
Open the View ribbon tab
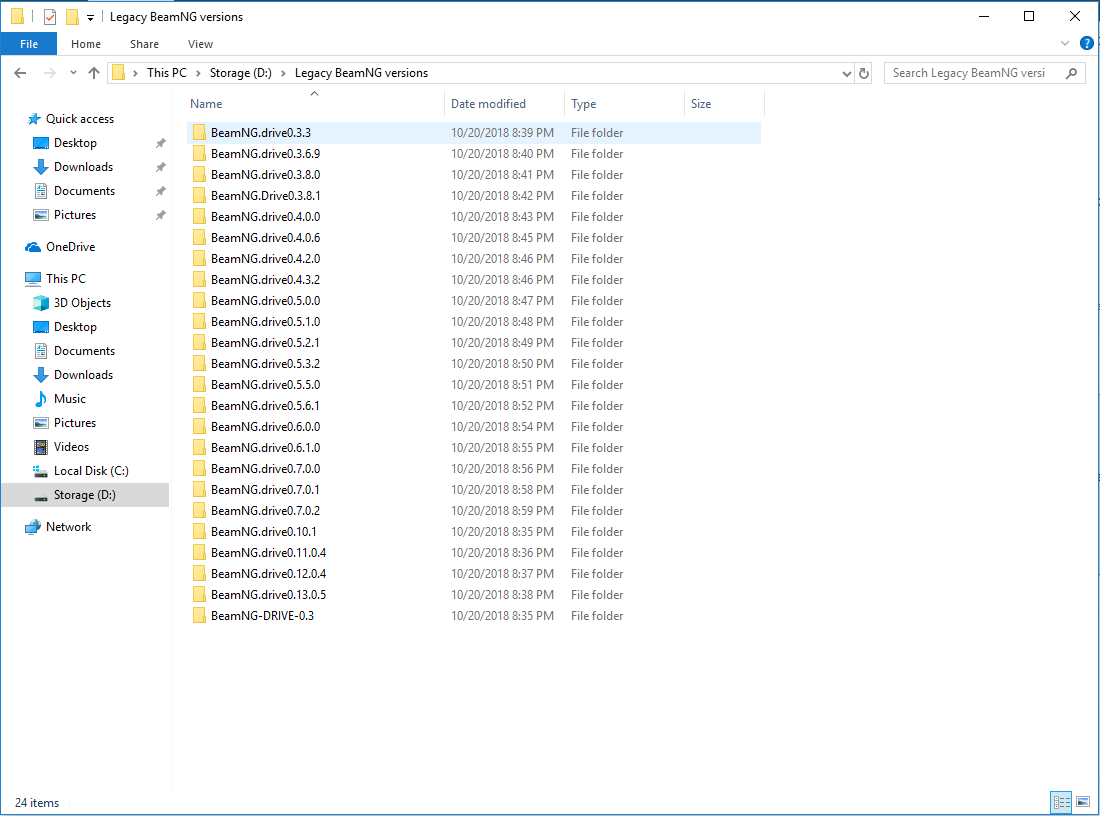point(200,44)
